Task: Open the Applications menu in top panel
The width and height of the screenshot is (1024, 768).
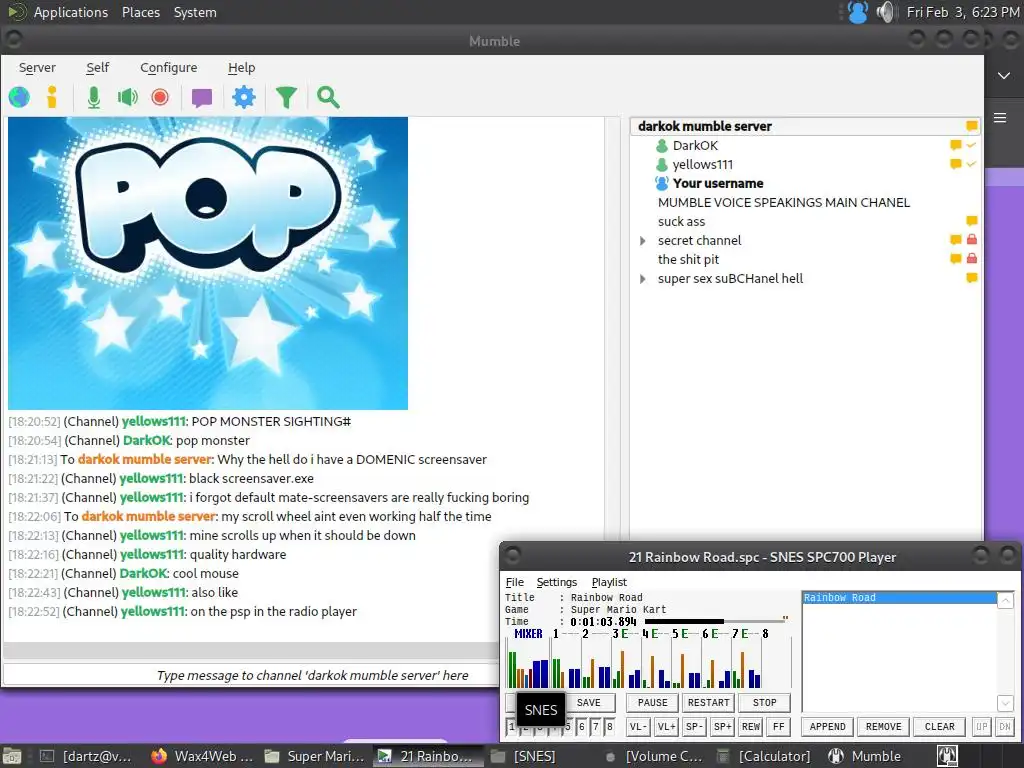Action: pos(71,12)
